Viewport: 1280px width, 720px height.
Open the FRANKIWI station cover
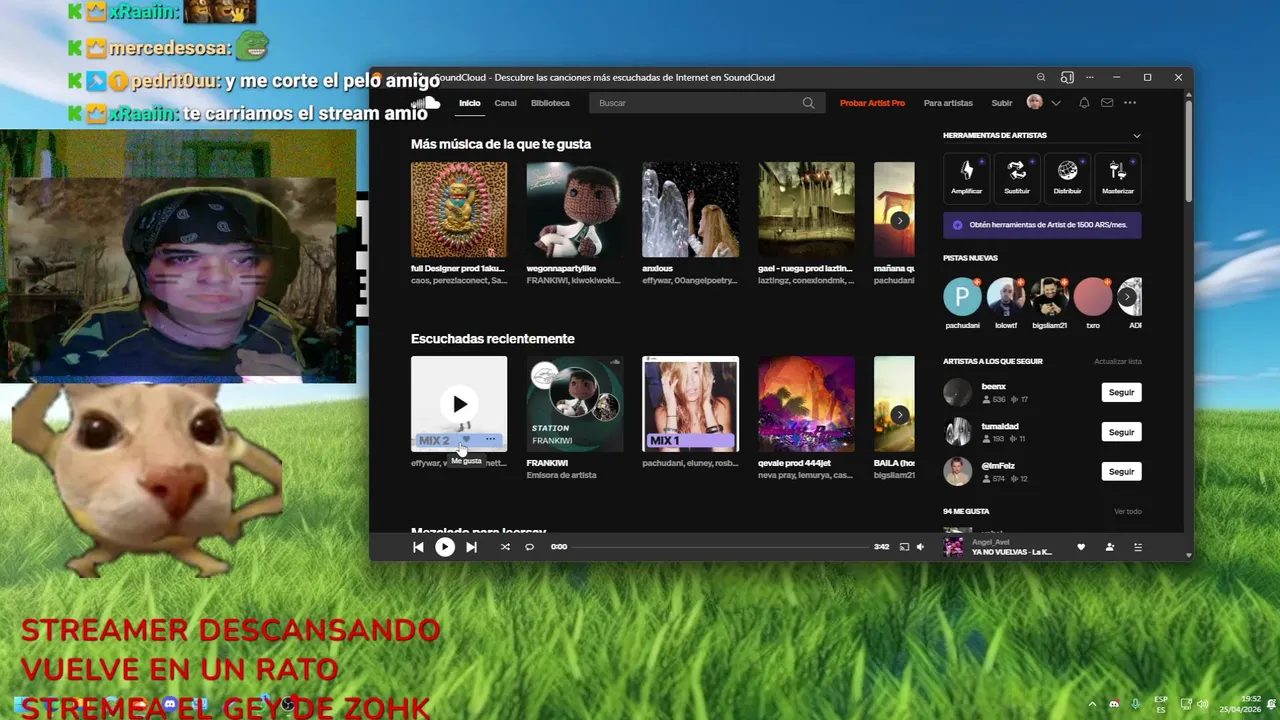pyautogui.click(x=575, y=404)
